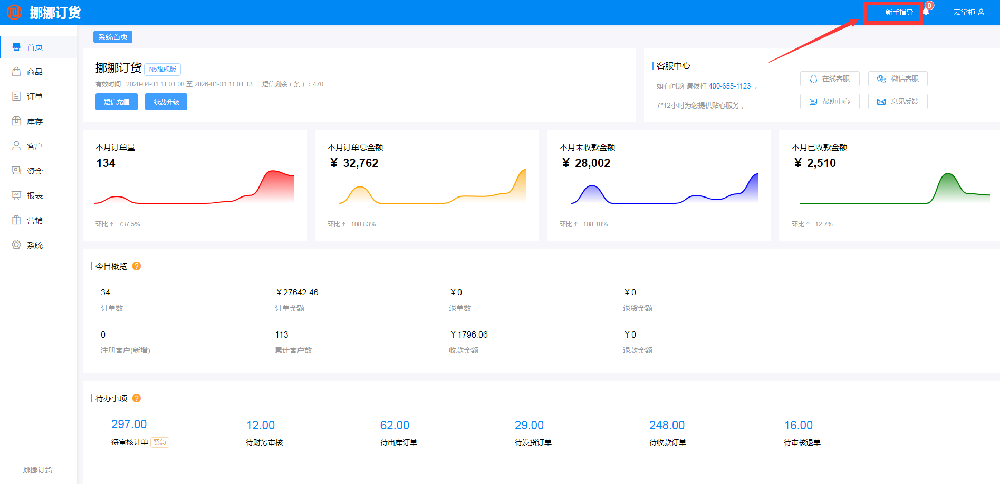Open 商品 shopping bag icon in sidebar

coord(27,72)
